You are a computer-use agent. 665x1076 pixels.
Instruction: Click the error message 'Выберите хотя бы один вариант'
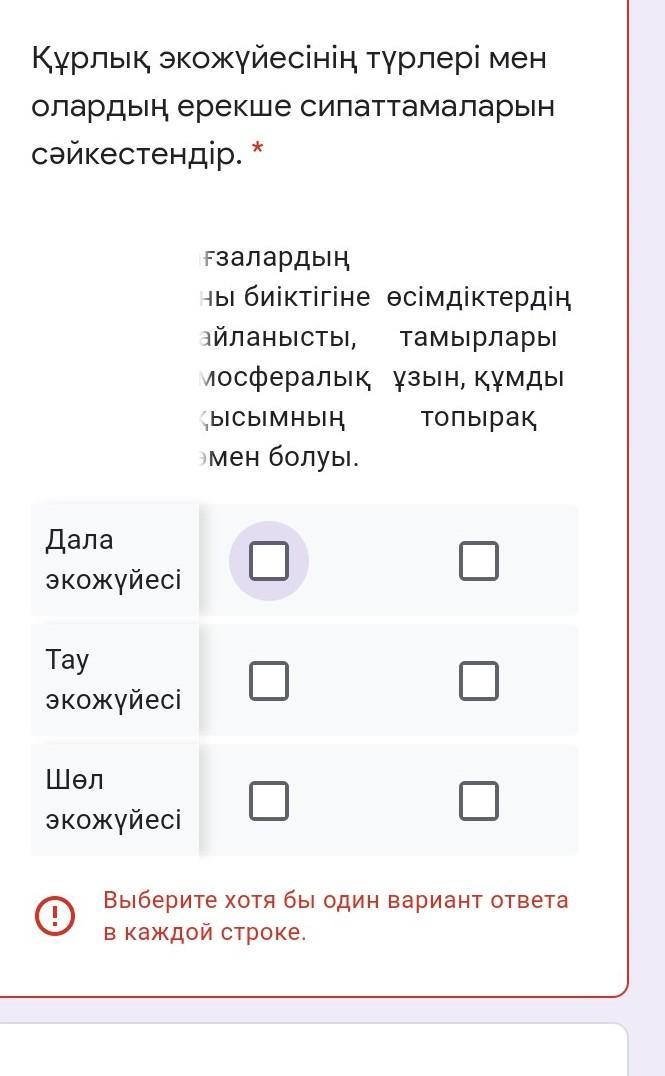coord(335,900)
